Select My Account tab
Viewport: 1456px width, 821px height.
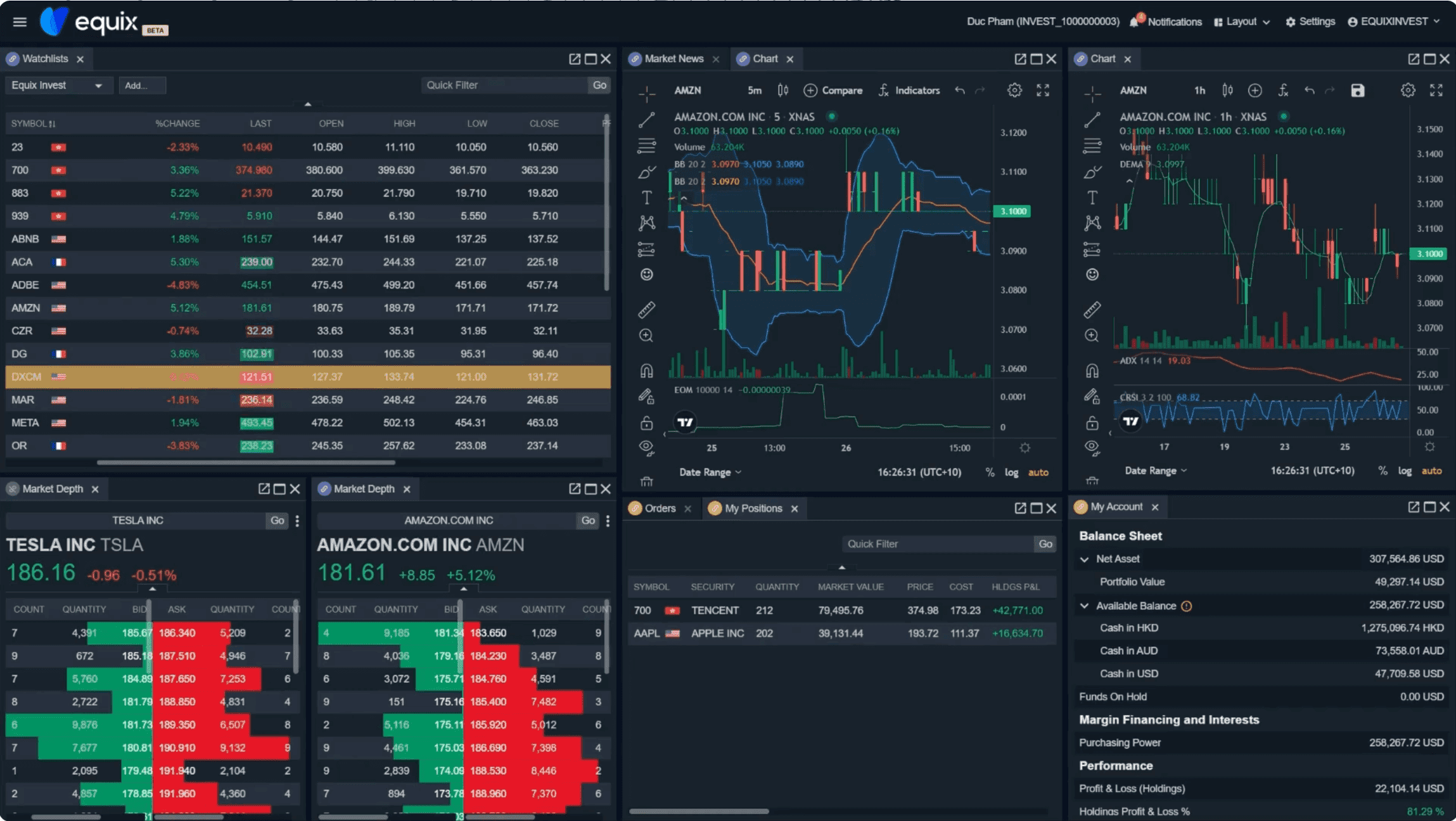click(x=1116, y=507)
